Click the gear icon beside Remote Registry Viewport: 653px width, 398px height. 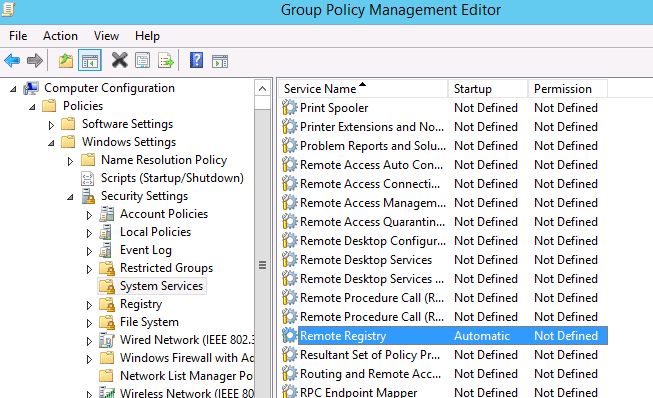pyautogui.click(x=289, y=336)
